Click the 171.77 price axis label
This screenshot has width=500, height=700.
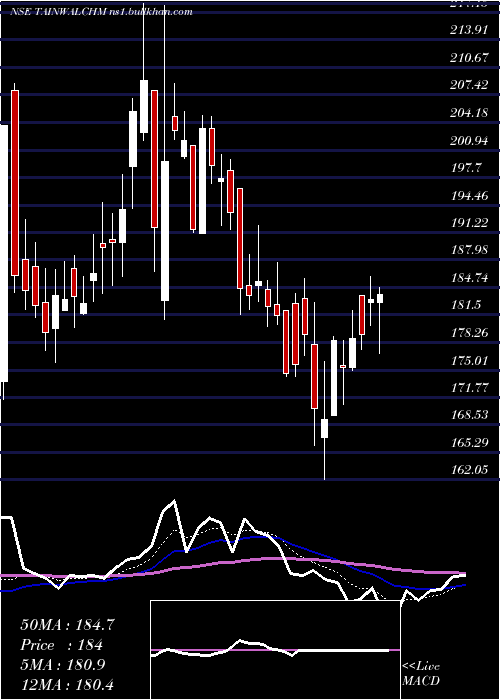coord(469,388)
